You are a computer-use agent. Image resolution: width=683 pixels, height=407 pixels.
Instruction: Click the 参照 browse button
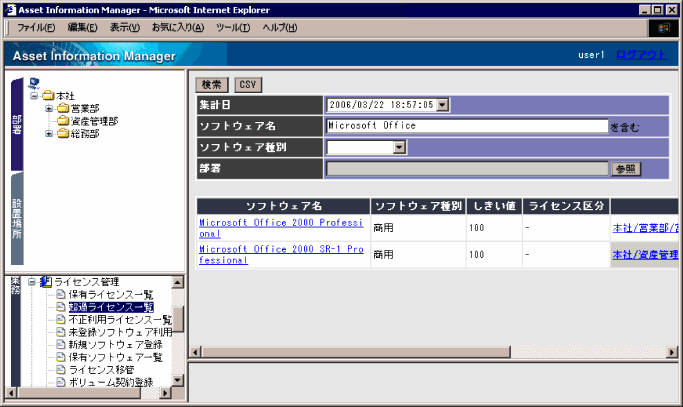pos(626,169)
